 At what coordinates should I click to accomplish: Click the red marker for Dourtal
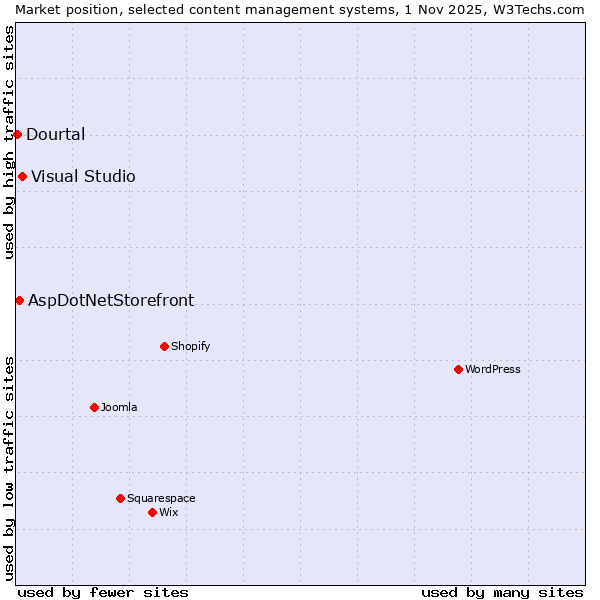coord(17,134)
